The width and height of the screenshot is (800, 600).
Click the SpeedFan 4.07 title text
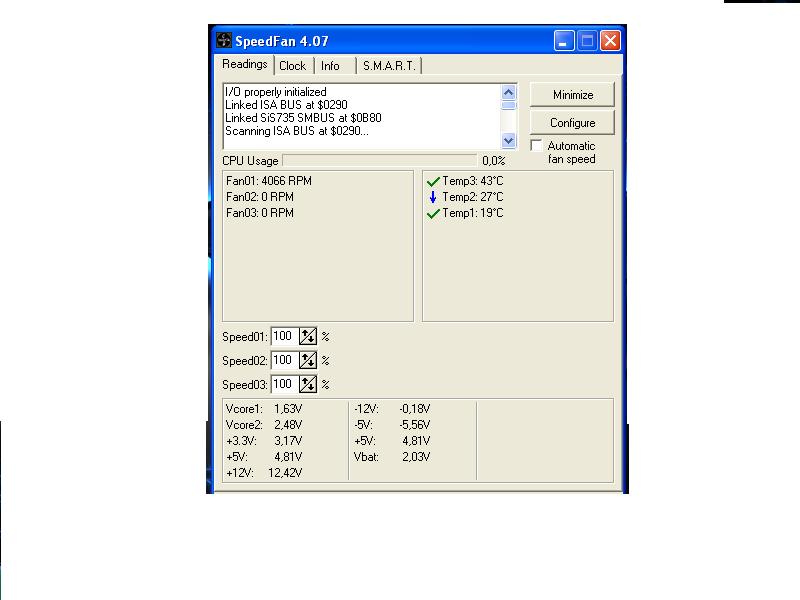click(282, 41)
